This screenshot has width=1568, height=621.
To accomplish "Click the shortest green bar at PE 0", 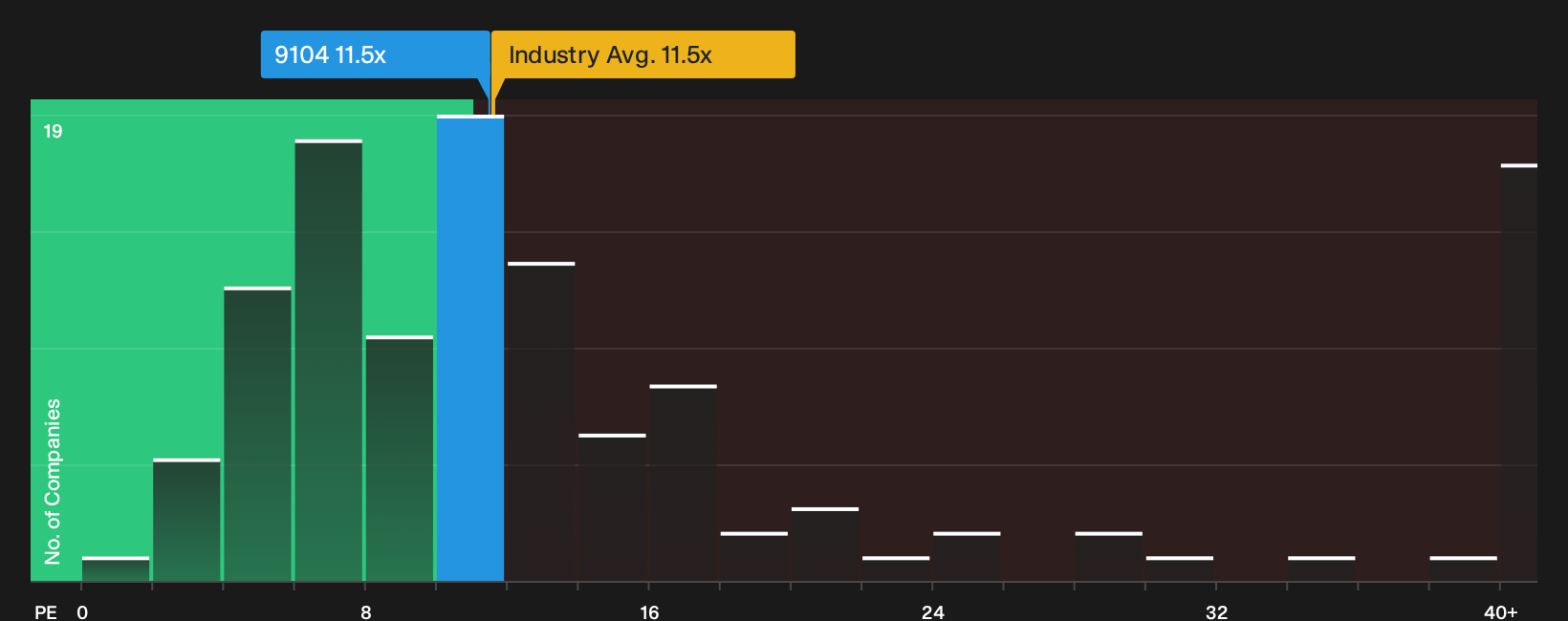I will point(116,568).
